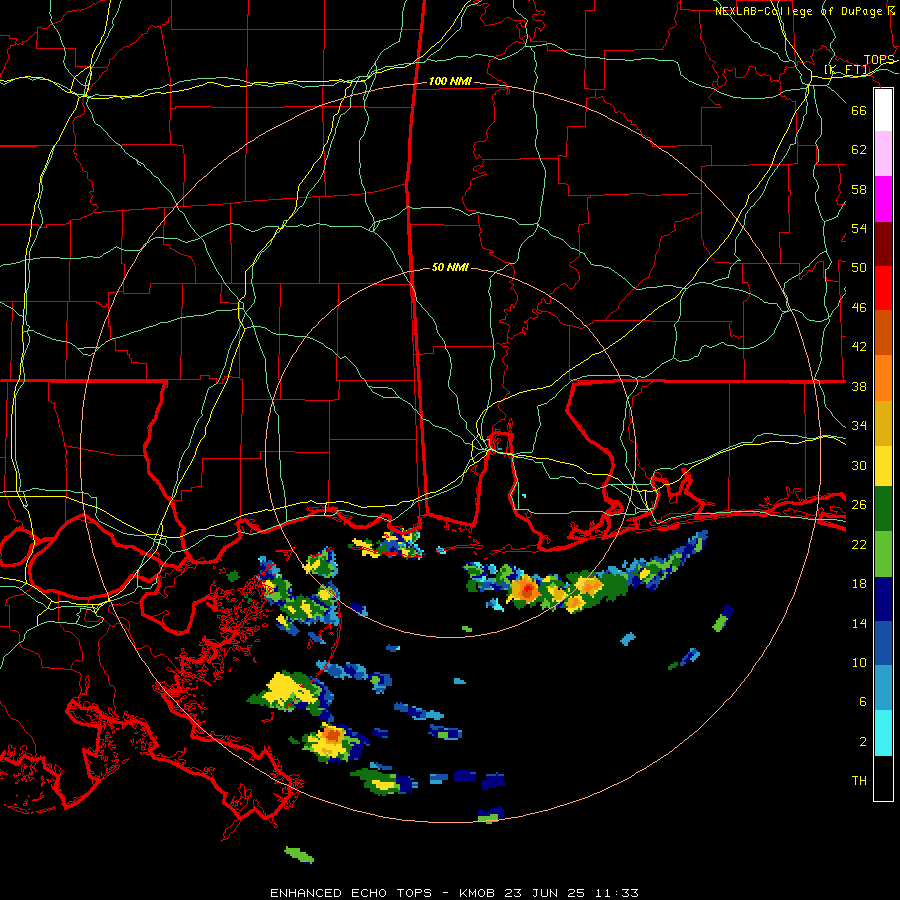900x900 pixels.
Task: Click the black TH swatch at legend bottom
Action: [x=883, y=778]
